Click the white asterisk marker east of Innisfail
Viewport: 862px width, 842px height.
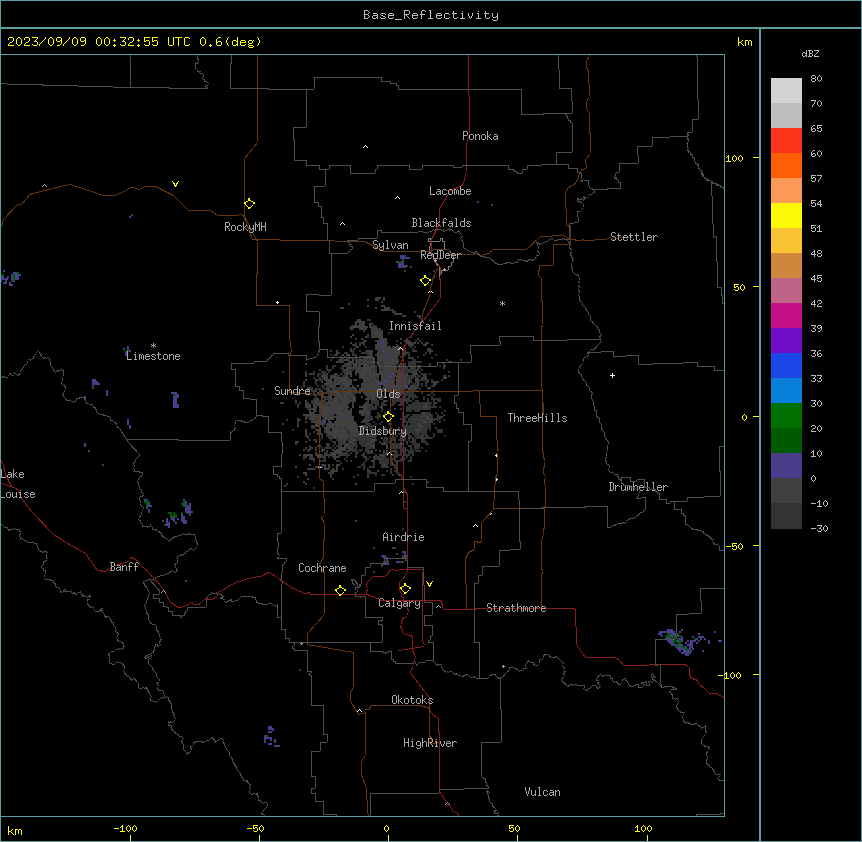(502, 303)
